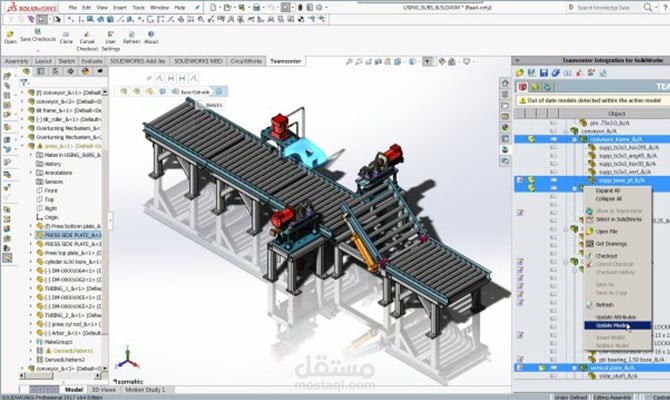Expand the Mates in USING_SUBS folder
The image size is (670, 400).
coord(31,155)
